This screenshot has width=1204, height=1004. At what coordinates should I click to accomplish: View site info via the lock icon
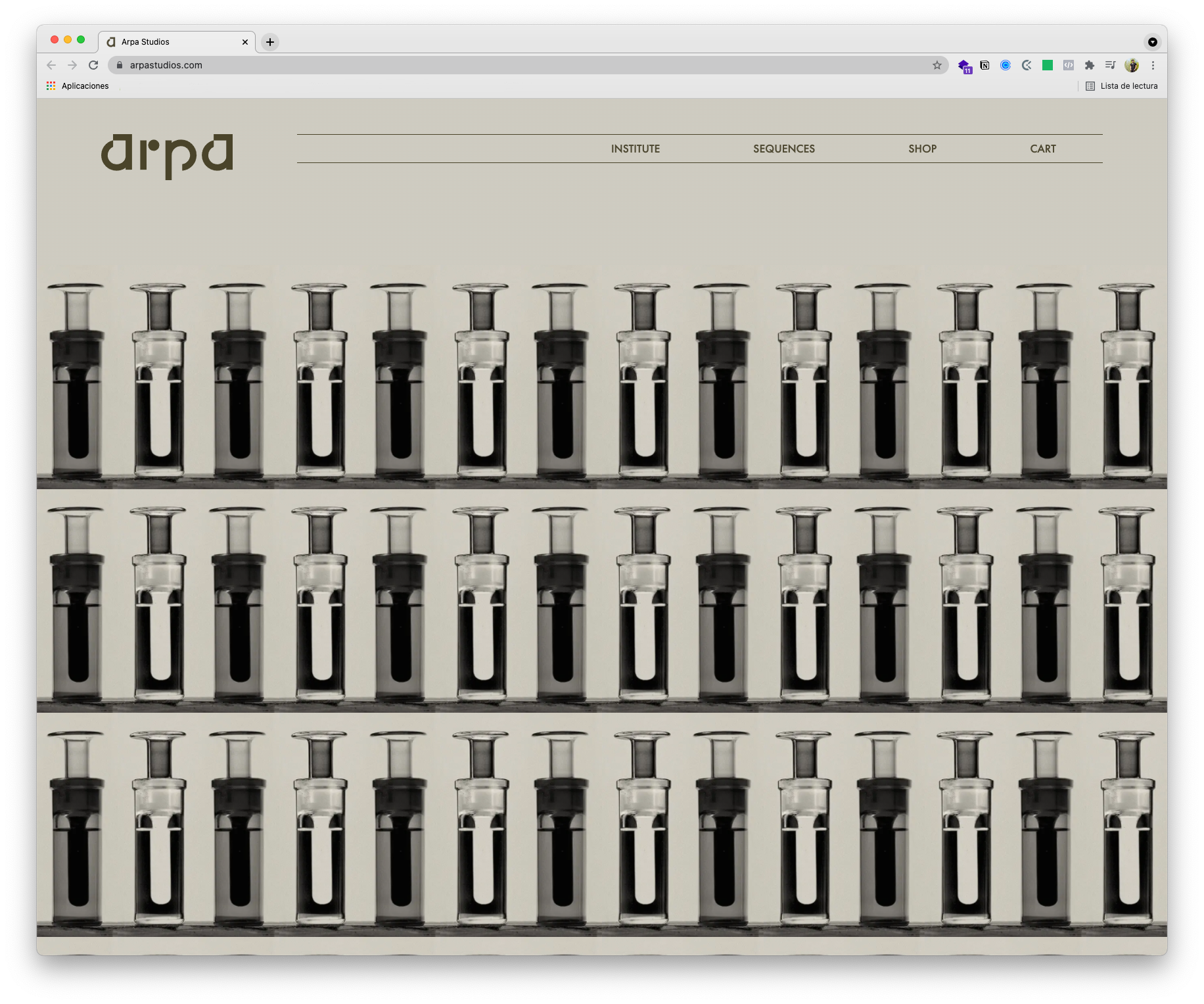(120, 65)
